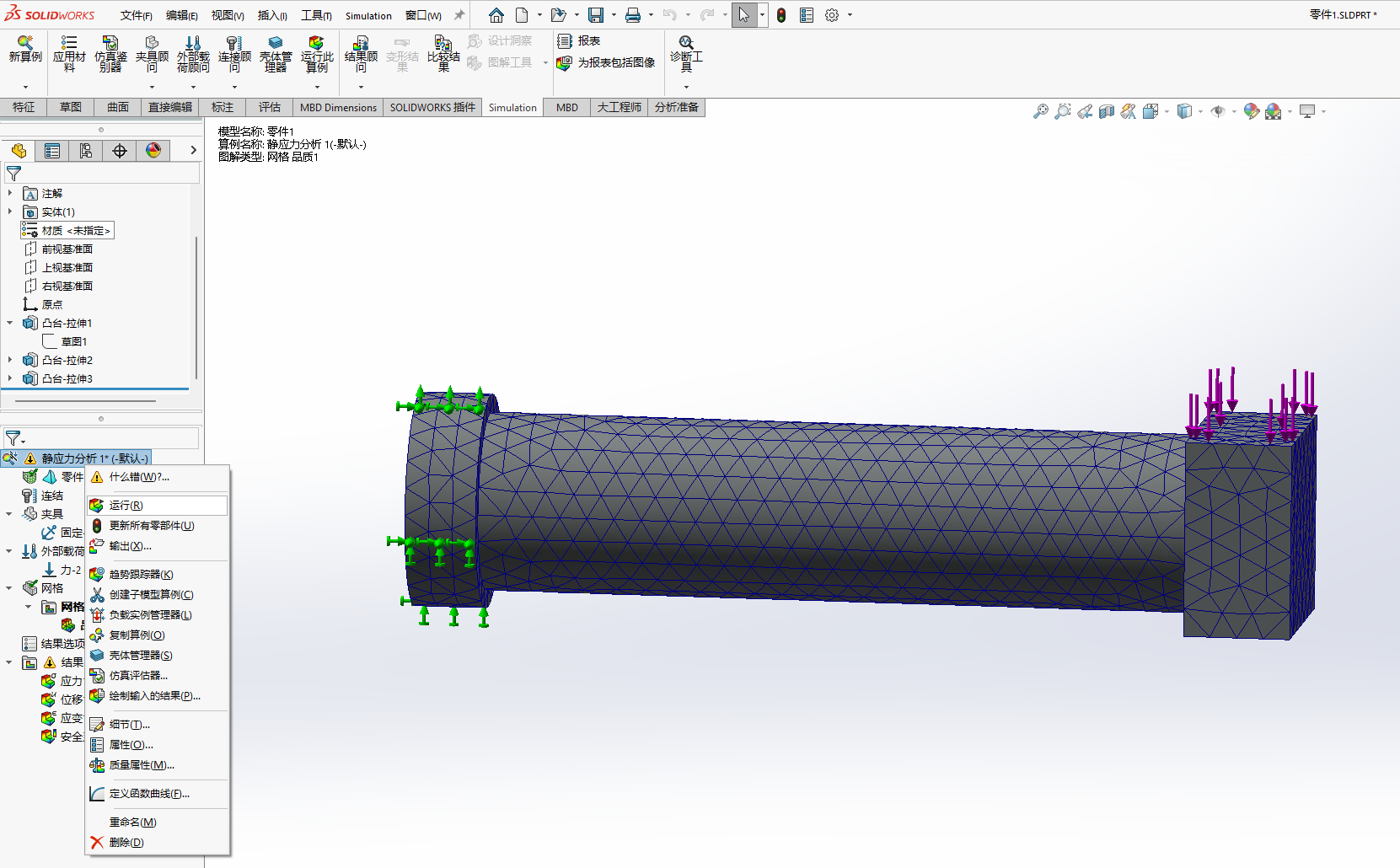
Task: Toggle the Hide/Show Items eye icon
Action: 1217,111
